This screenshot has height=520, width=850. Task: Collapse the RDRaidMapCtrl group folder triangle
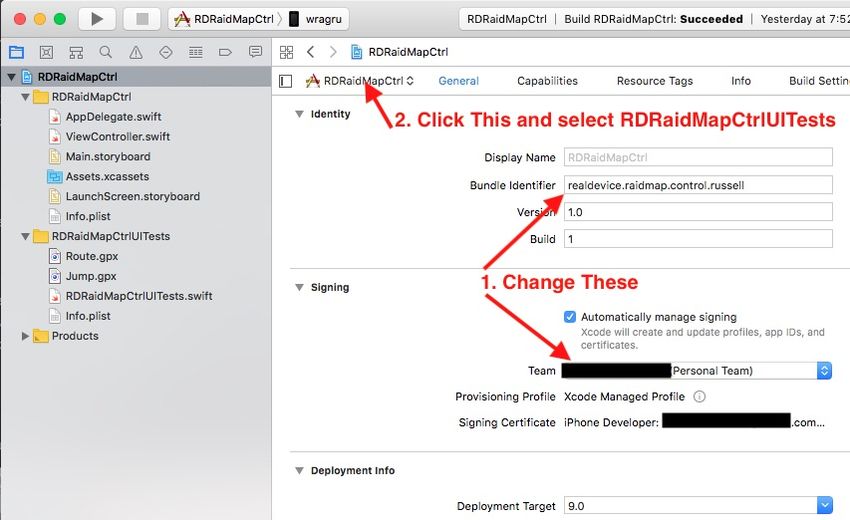pos(25,97)
